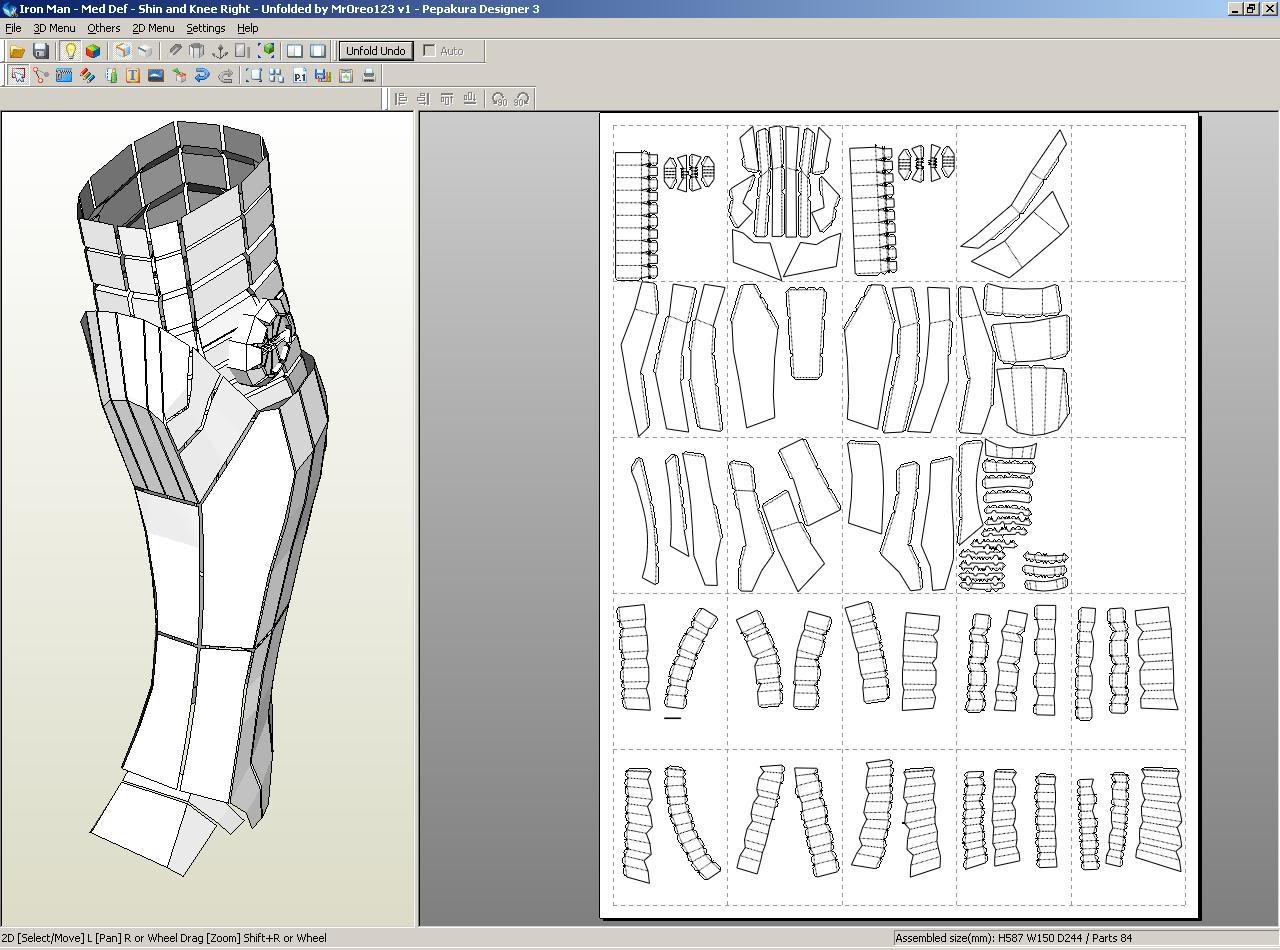Viewport: 1280px width, 950px height.
Task: Open the File menu
Action: click(x=13, y=28)
